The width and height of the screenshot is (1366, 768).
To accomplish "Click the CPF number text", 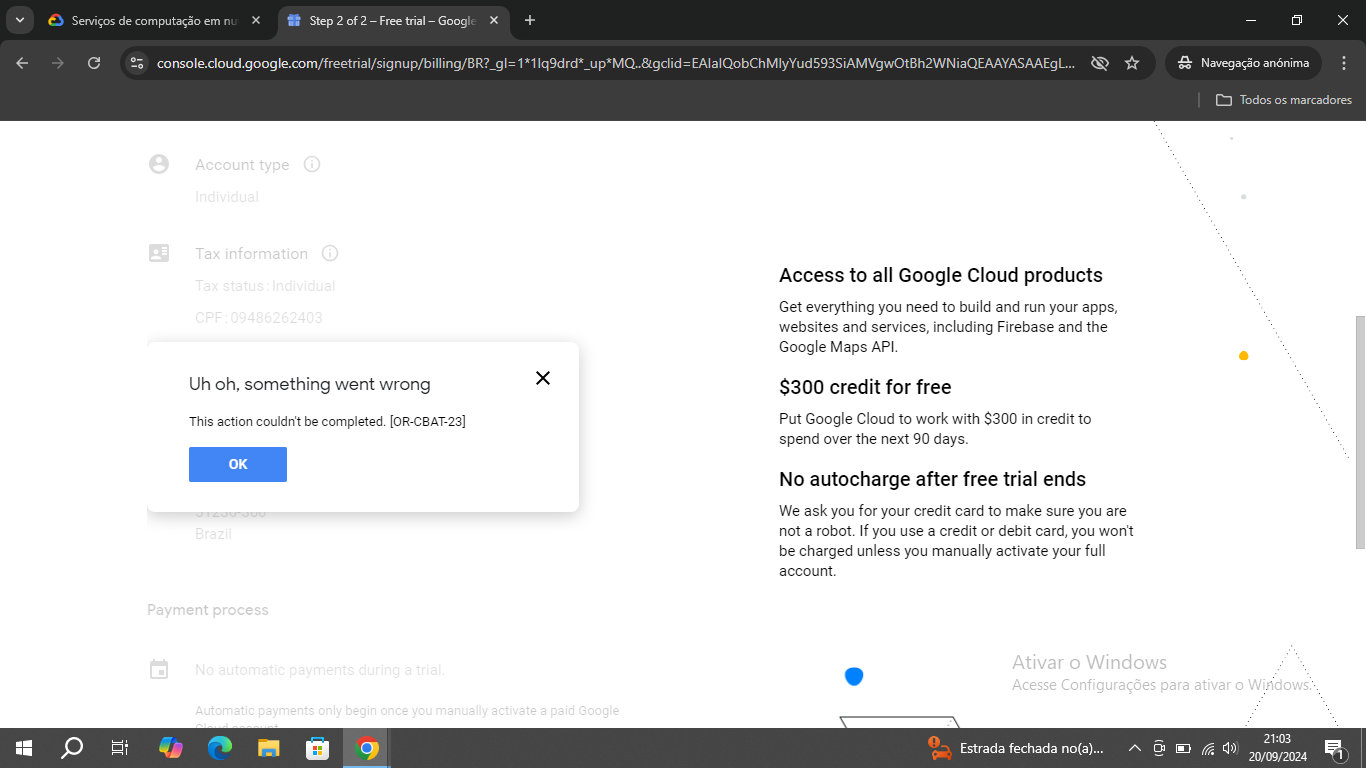I will pyautogui.click(x=259, y=318).
